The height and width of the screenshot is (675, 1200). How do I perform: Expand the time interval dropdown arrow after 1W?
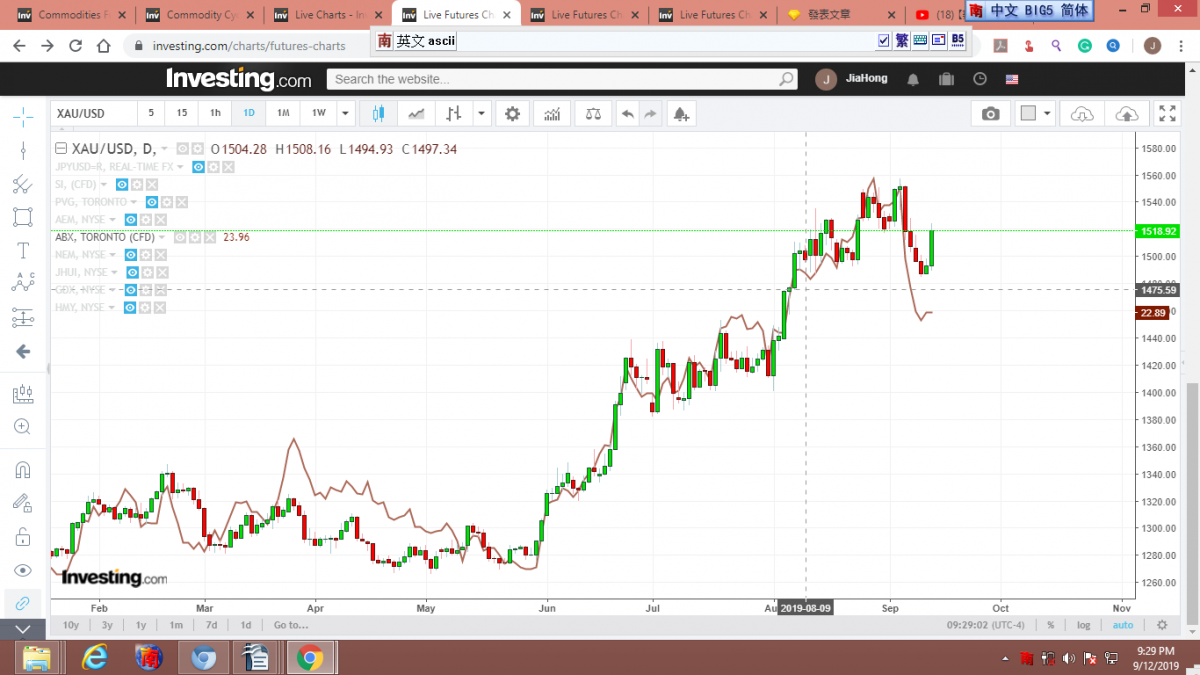coord(345,114)
